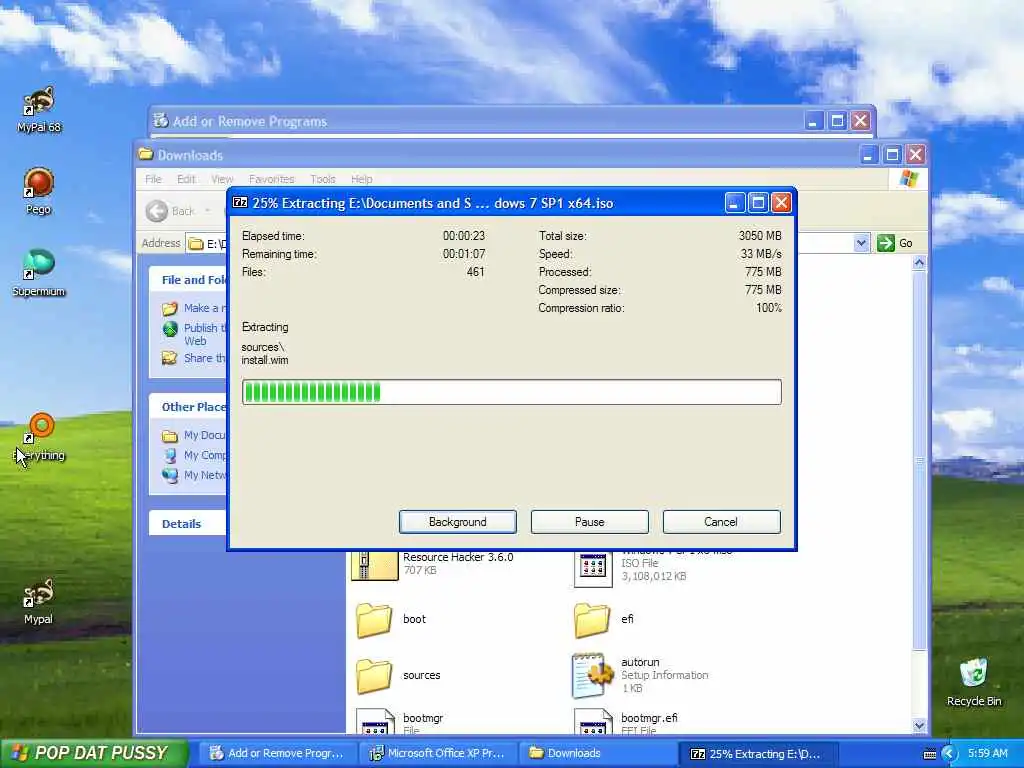Click the 'Total size:' value 3050 MB

tap(760, 236)
